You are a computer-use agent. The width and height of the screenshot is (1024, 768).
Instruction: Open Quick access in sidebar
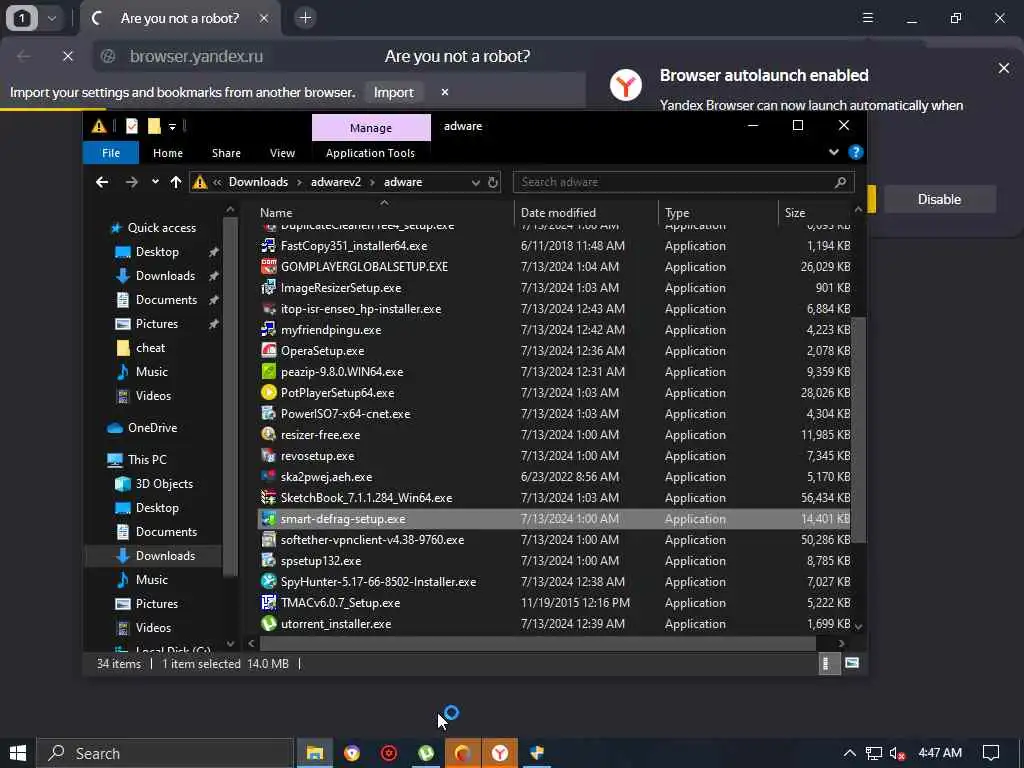pos(161,227)
